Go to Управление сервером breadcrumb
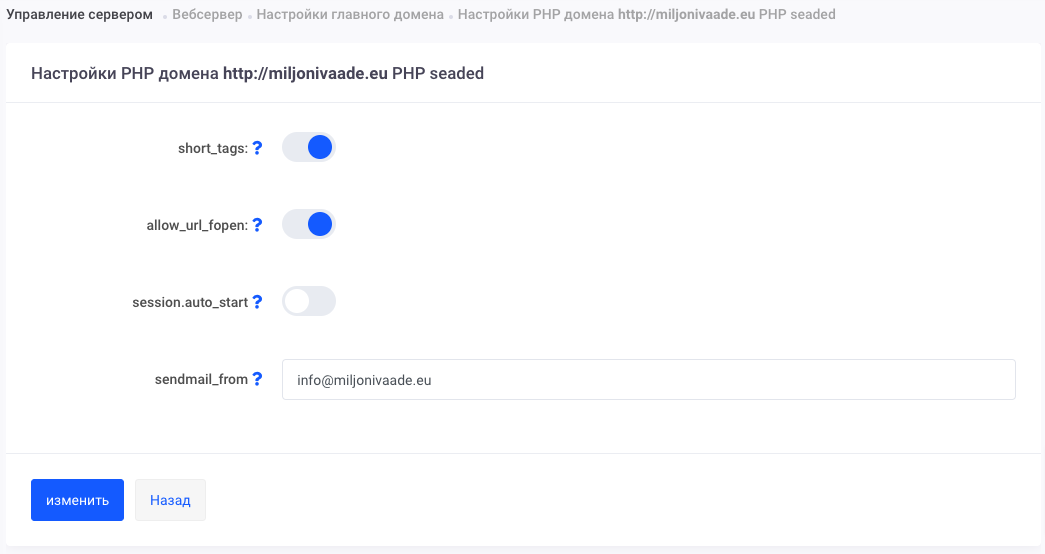 point(80,15)
